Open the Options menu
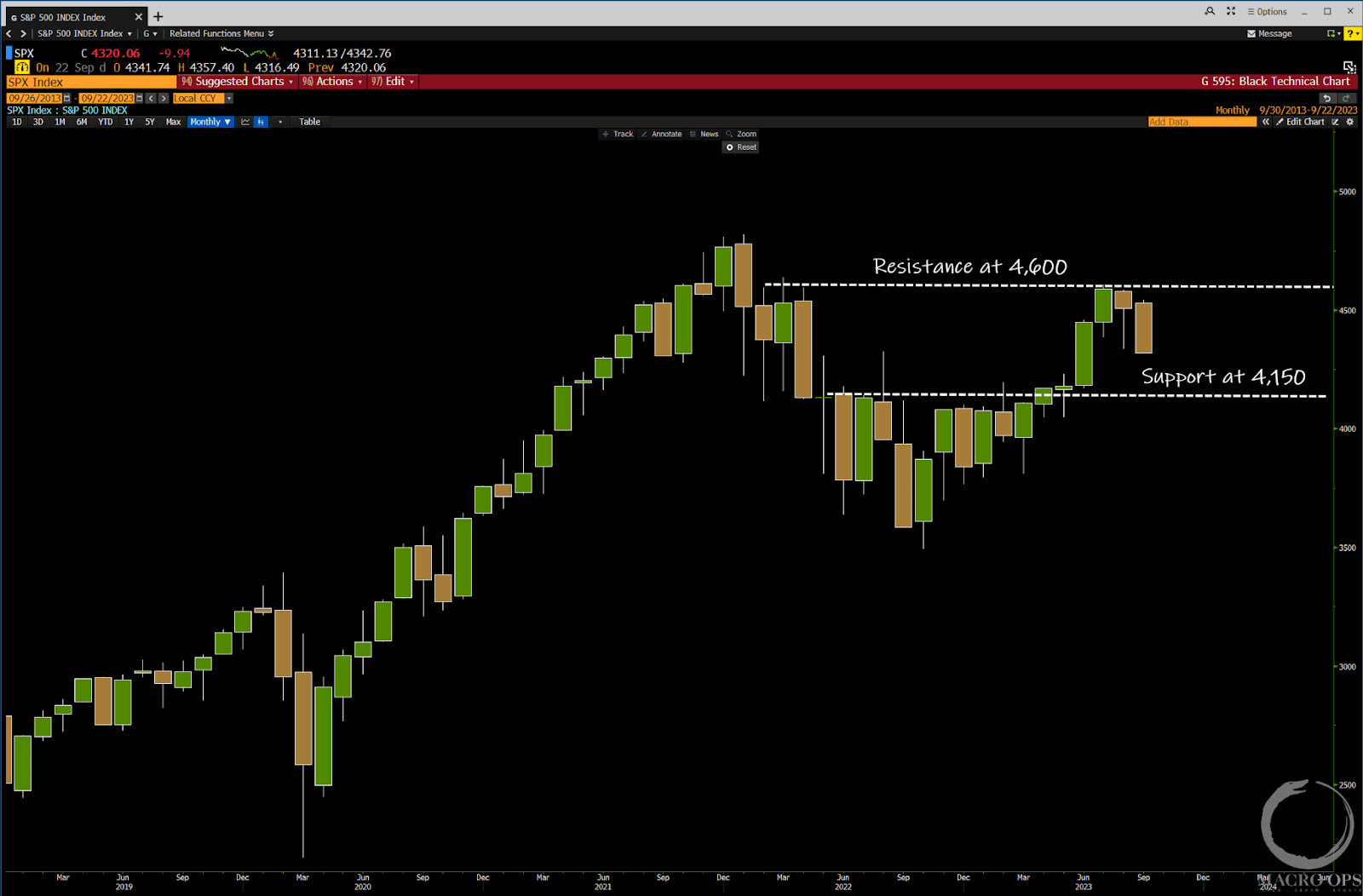This screenshot has width=1363, height=896. point(1267,12)
